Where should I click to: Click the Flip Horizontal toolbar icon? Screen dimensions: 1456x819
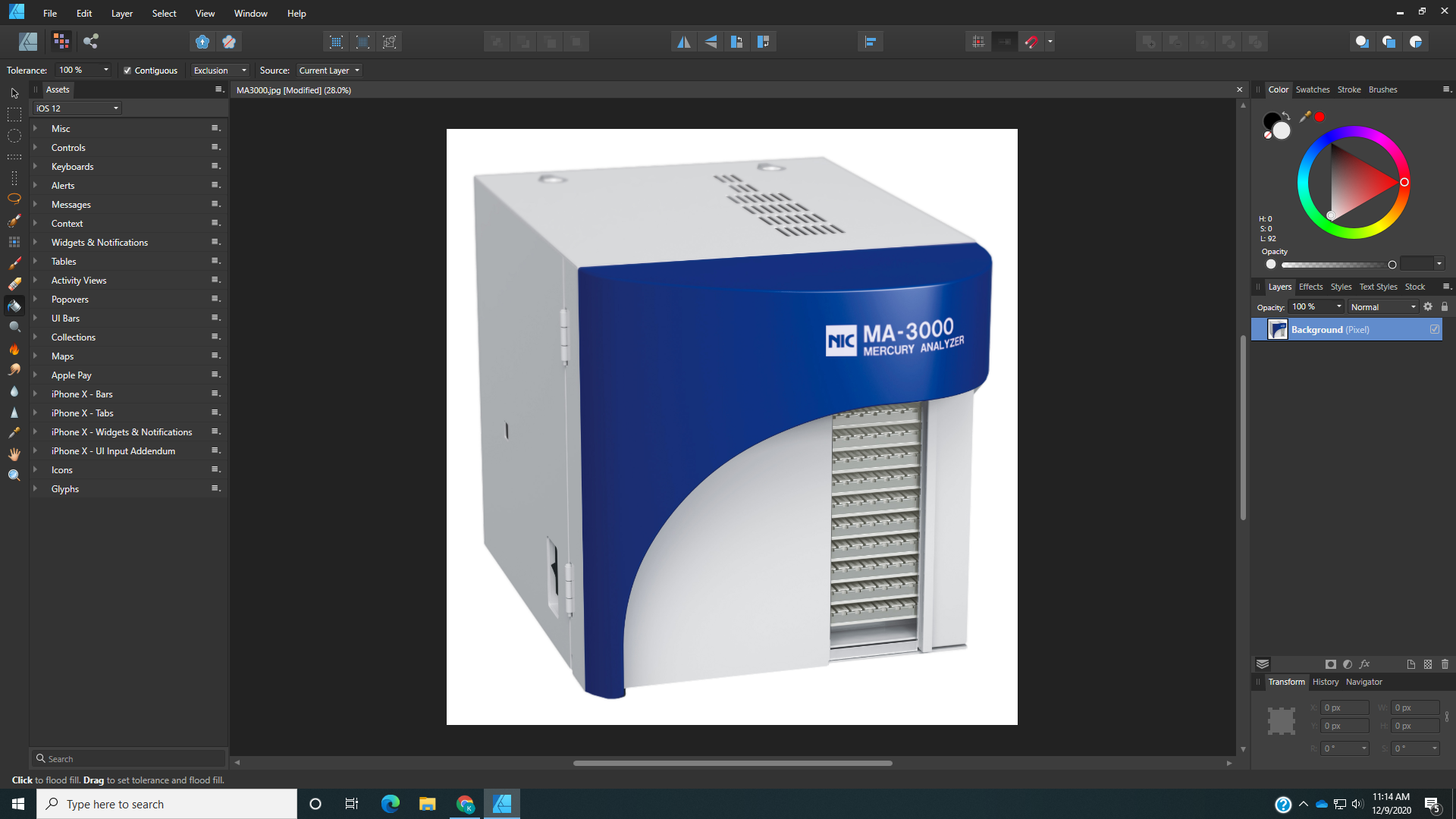[x=684, y=42]
